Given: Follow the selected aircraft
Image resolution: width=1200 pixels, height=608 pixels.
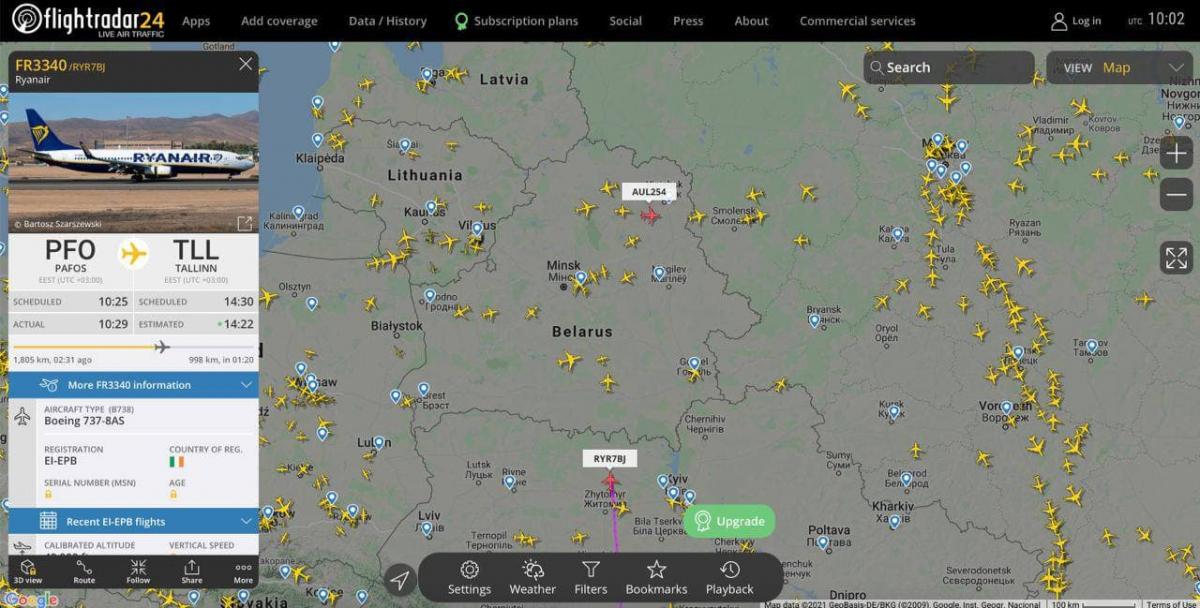Looking at the screenshot, I should pos(138,571).
